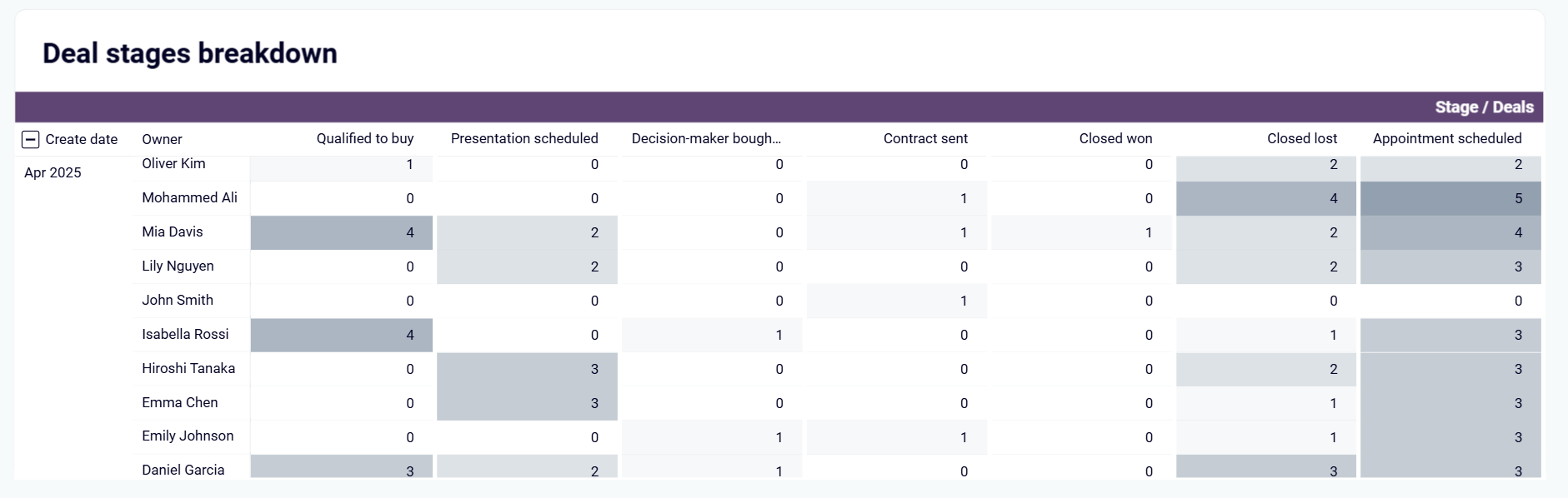Click Lily Nguyen Appointment scheduled value 3
Image resolution: width=1568 pixels, height=498 pixels.
click(x=1450, y=266)
